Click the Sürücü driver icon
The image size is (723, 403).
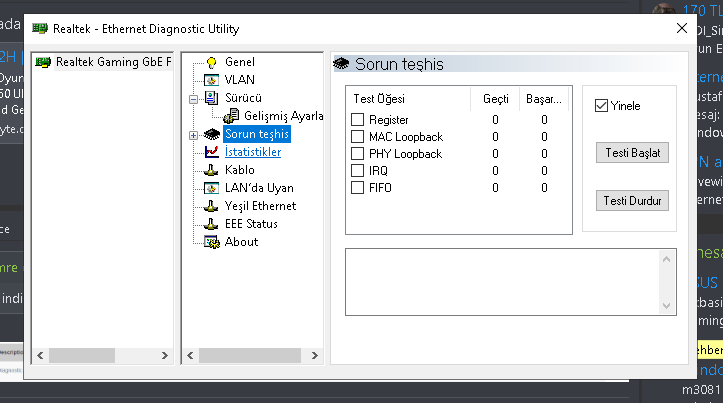click(212, 98)
